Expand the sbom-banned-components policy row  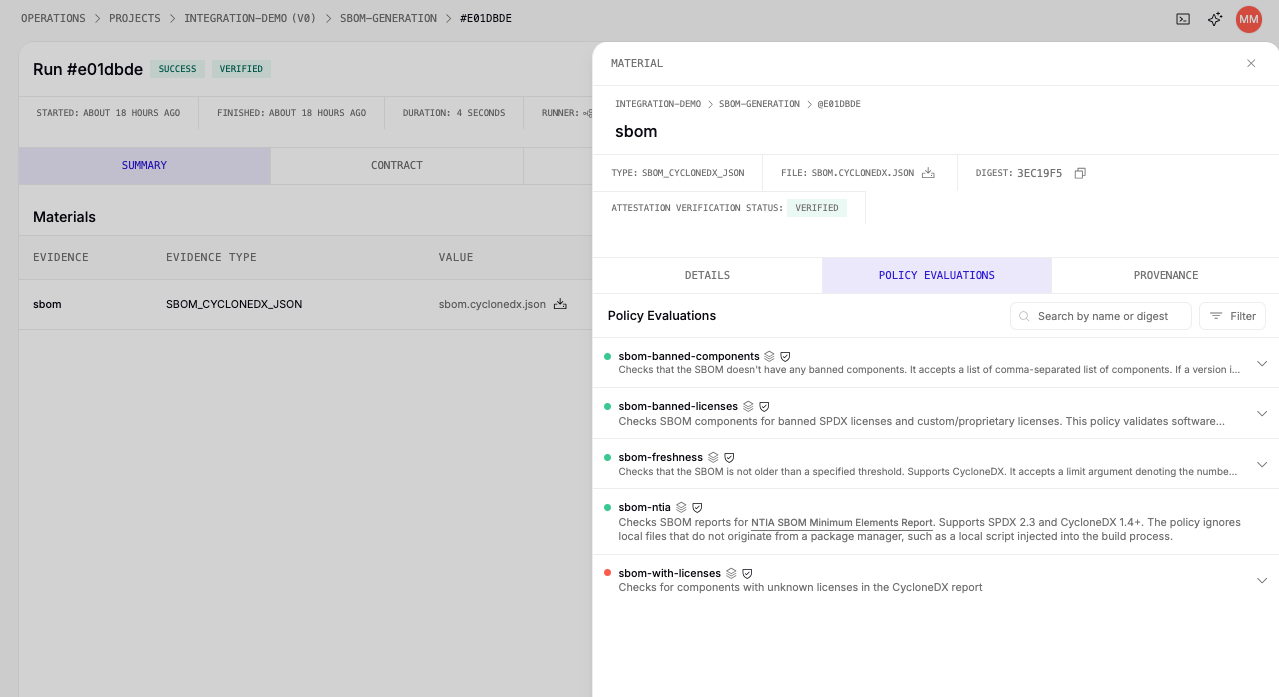tap(1262, 363)
